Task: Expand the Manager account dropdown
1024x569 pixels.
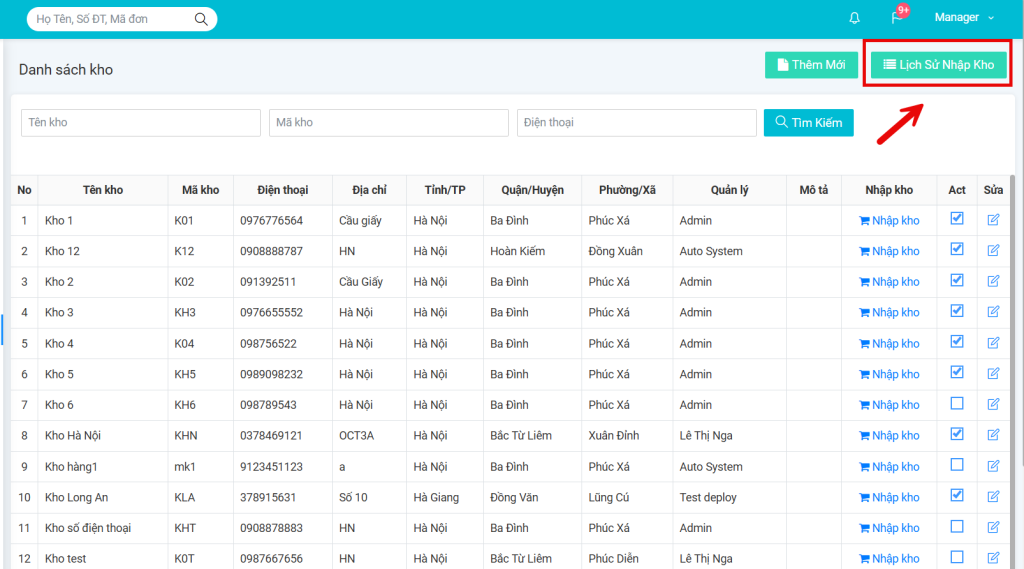Action: (964, 18)
